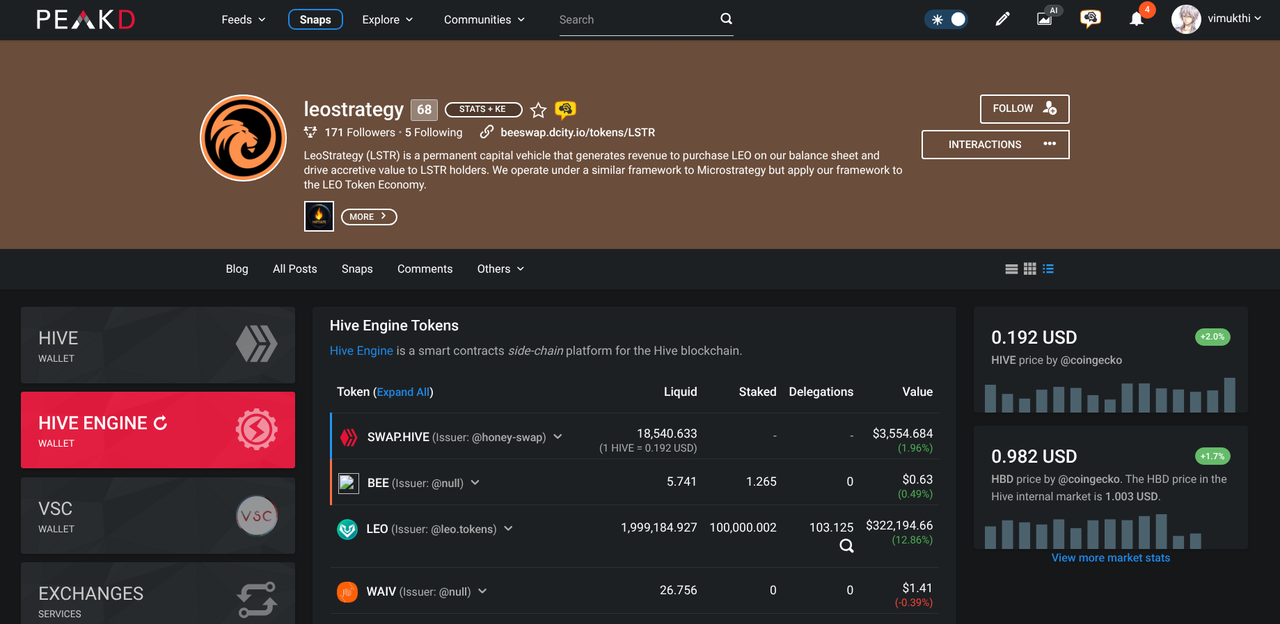The width and height of the screenshot is (1280, 624).
Task: Open the community badge thumbnail under bio
Action: click(x=319, y=216)
